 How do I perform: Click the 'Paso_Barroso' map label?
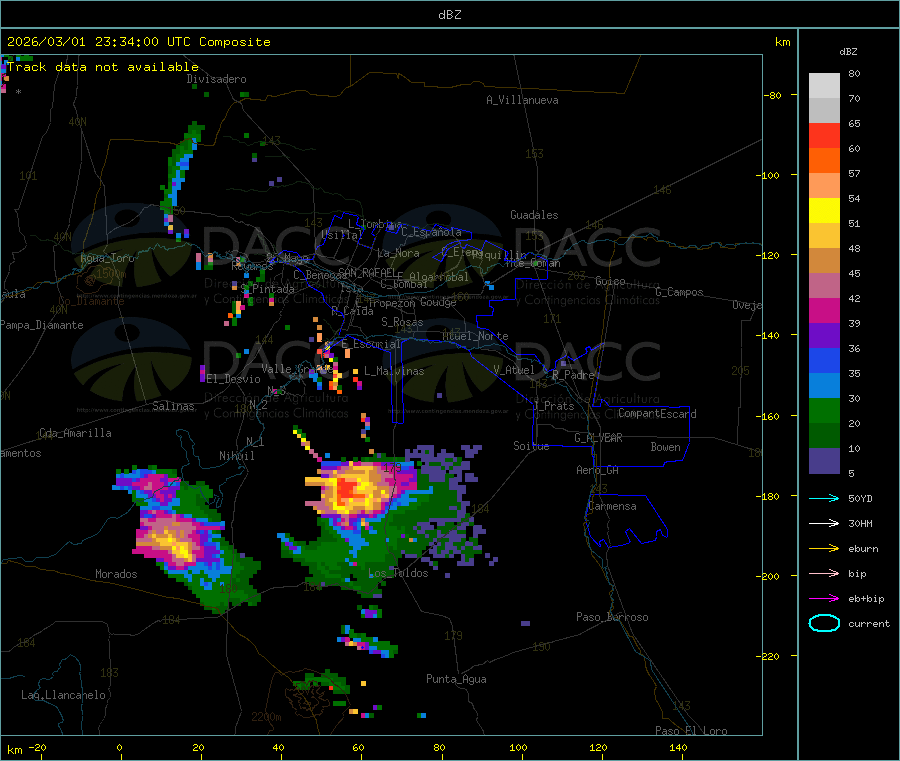pos(612,617)
